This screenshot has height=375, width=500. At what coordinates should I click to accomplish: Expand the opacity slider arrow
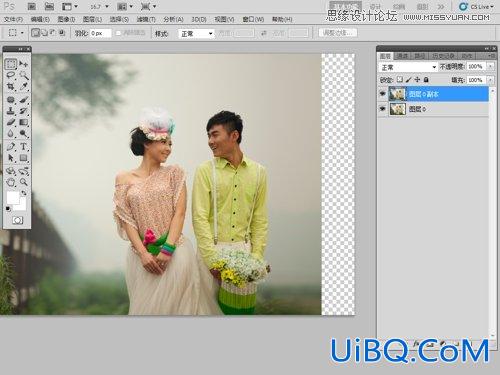[490, 67]
